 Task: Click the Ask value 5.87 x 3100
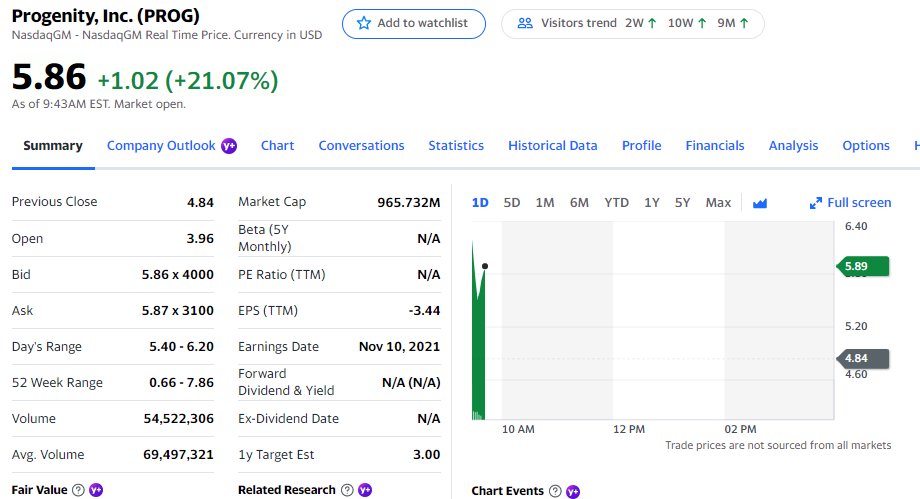point(178,311)
